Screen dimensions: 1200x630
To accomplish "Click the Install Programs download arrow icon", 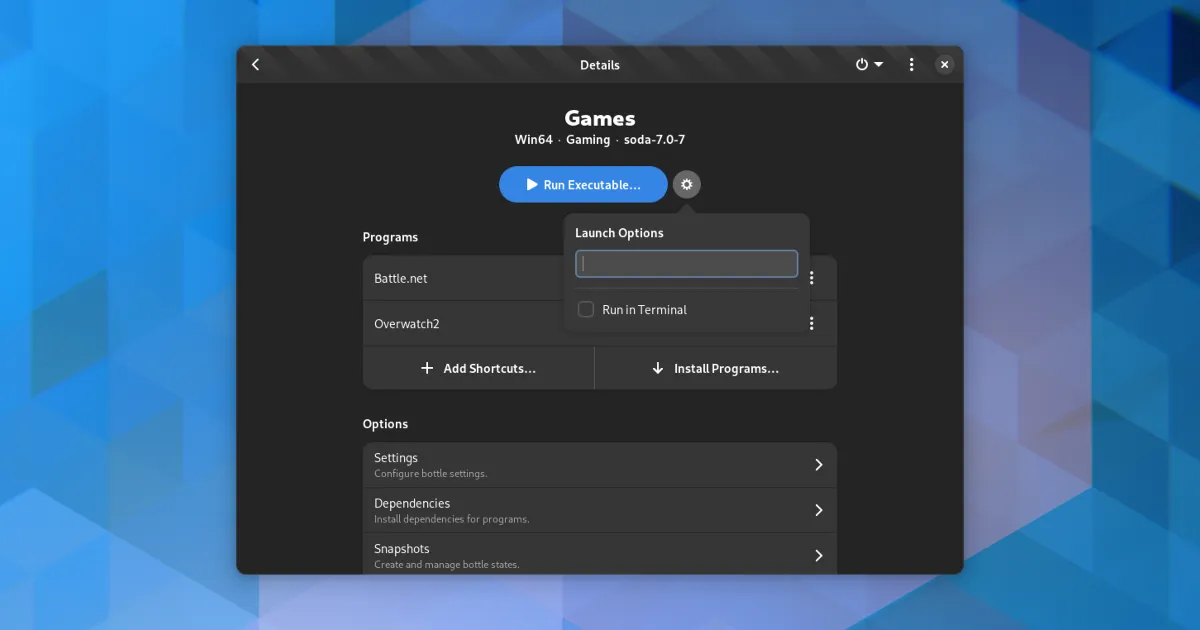I will pyautogui.click(x=658, y=368).
